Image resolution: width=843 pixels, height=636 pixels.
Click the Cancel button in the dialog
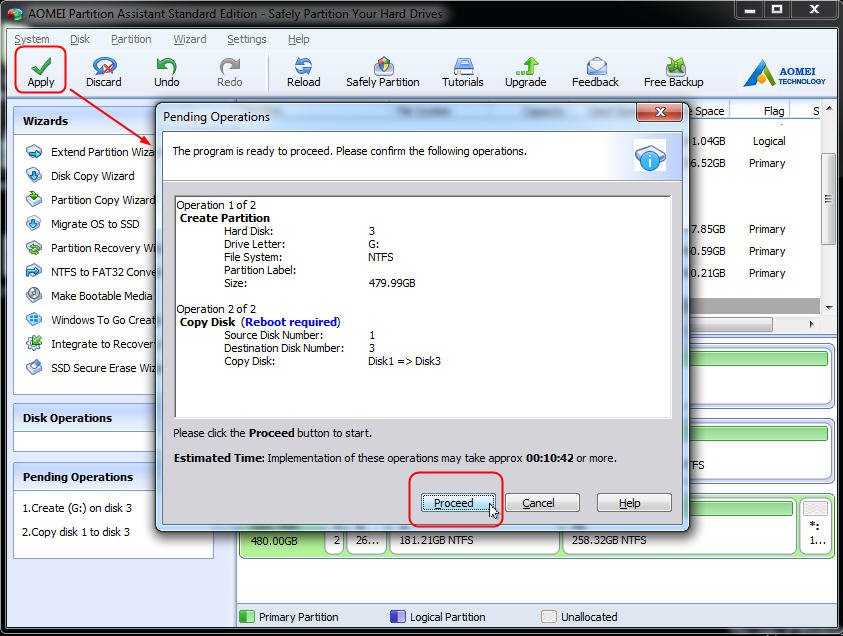542,503
